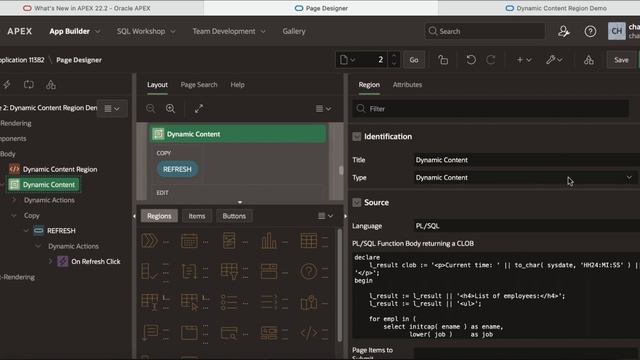
Task: Focus the top Search field
Action: [484, 31]
